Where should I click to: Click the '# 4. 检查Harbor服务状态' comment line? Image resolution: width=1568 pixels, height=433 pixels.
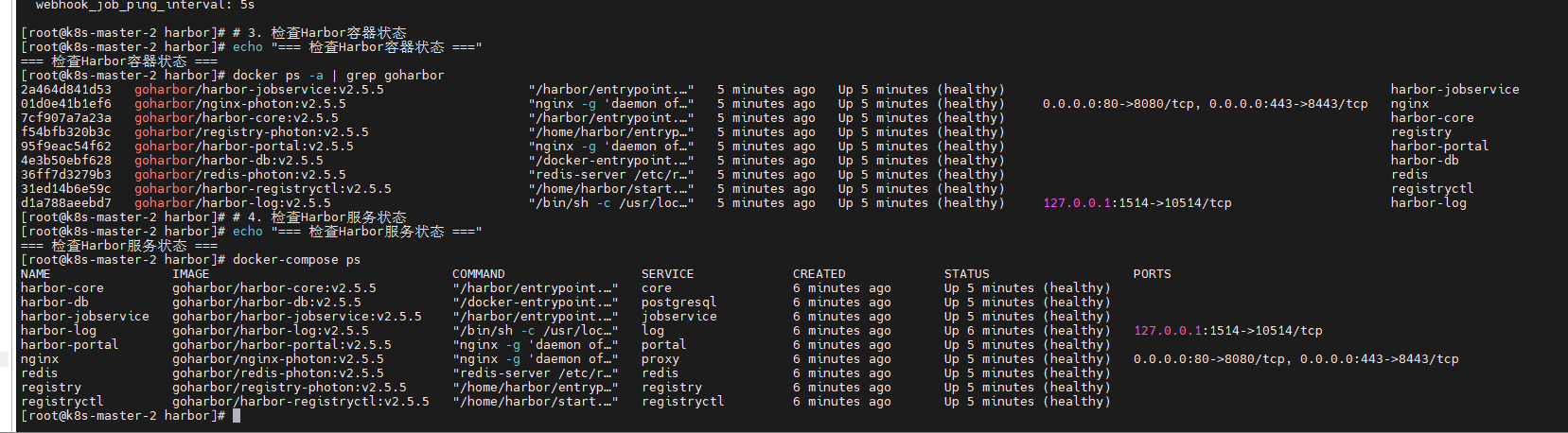pos(320,217)
